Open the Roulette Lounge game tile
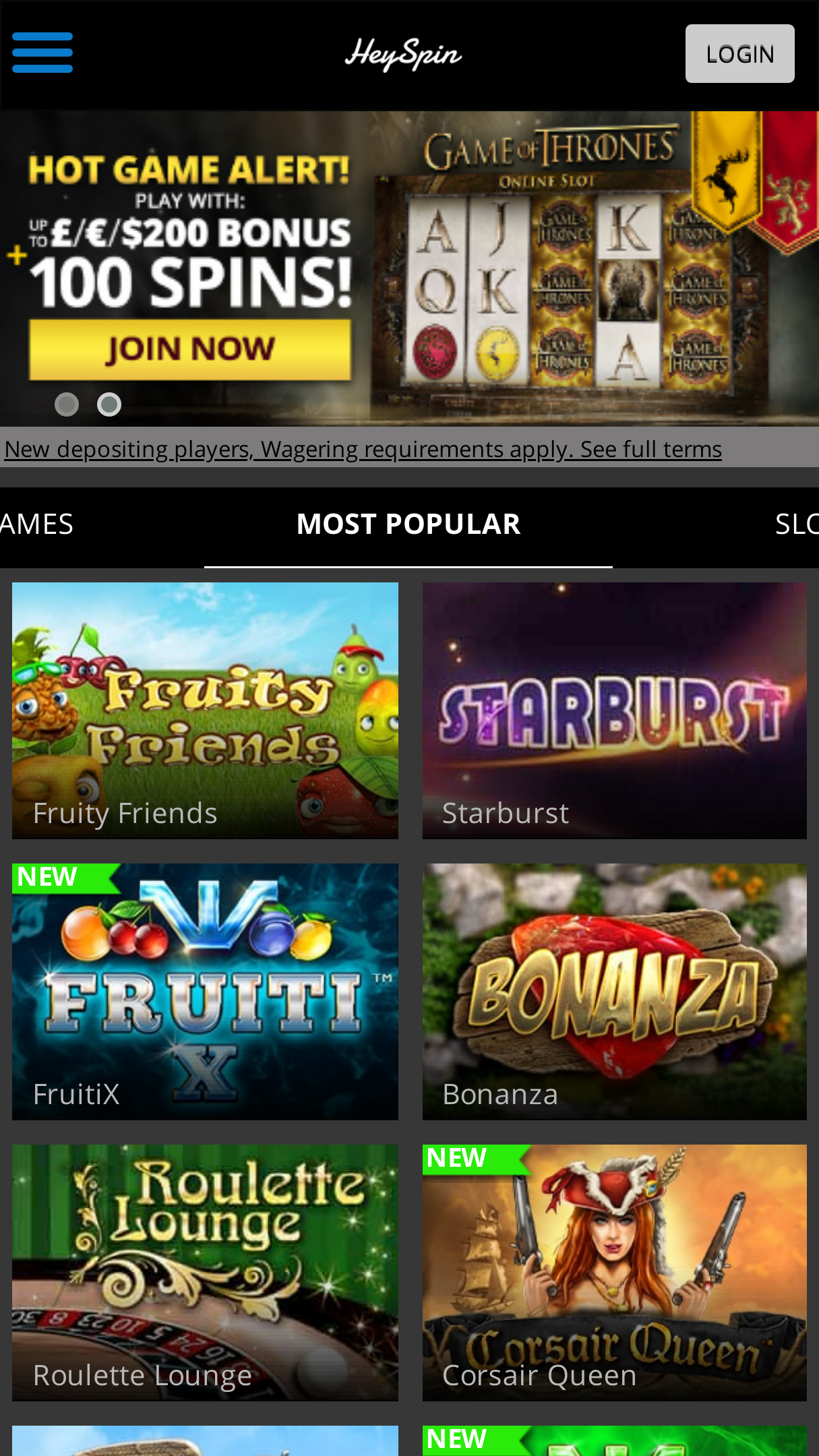This screenshot has width=819, height=1456. point(205,1273)
